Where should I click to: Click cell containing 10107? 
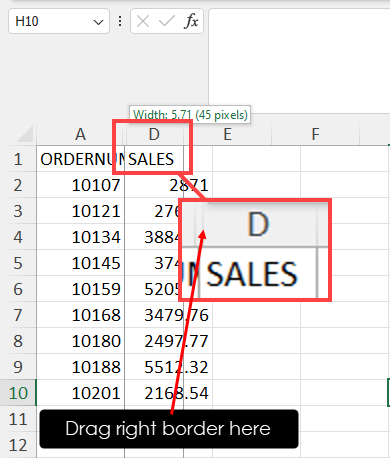(80, 185)
